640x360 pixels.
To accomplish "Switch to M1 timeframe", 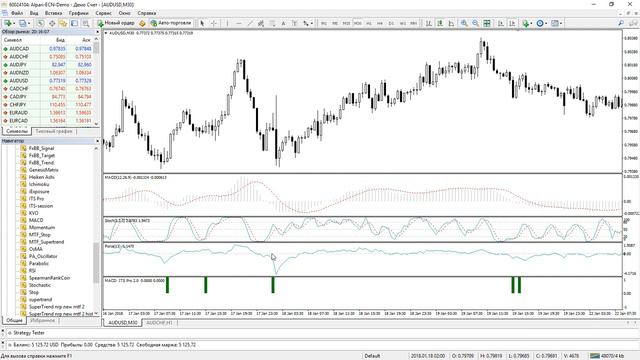I will coord(324,23).
